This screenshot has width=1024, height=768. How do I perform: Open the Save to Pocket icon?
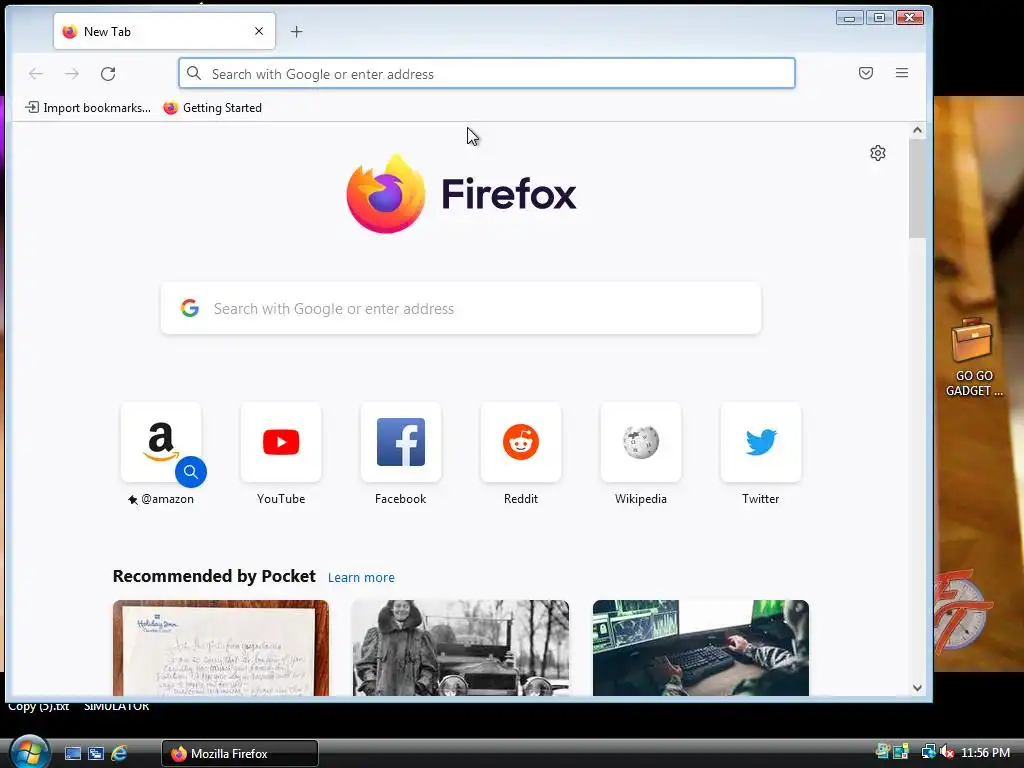tap(866, 73)
